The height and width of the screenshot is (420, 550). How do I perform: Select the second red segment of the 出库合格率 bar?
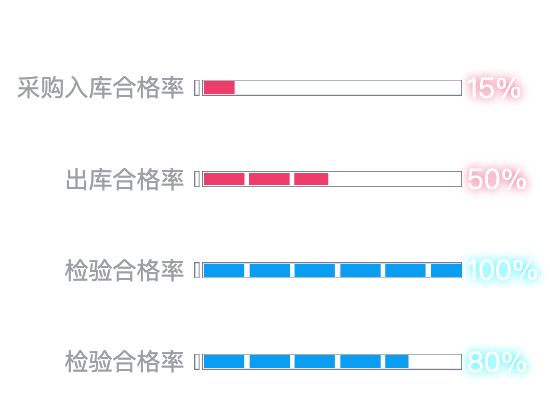(269, 179)
